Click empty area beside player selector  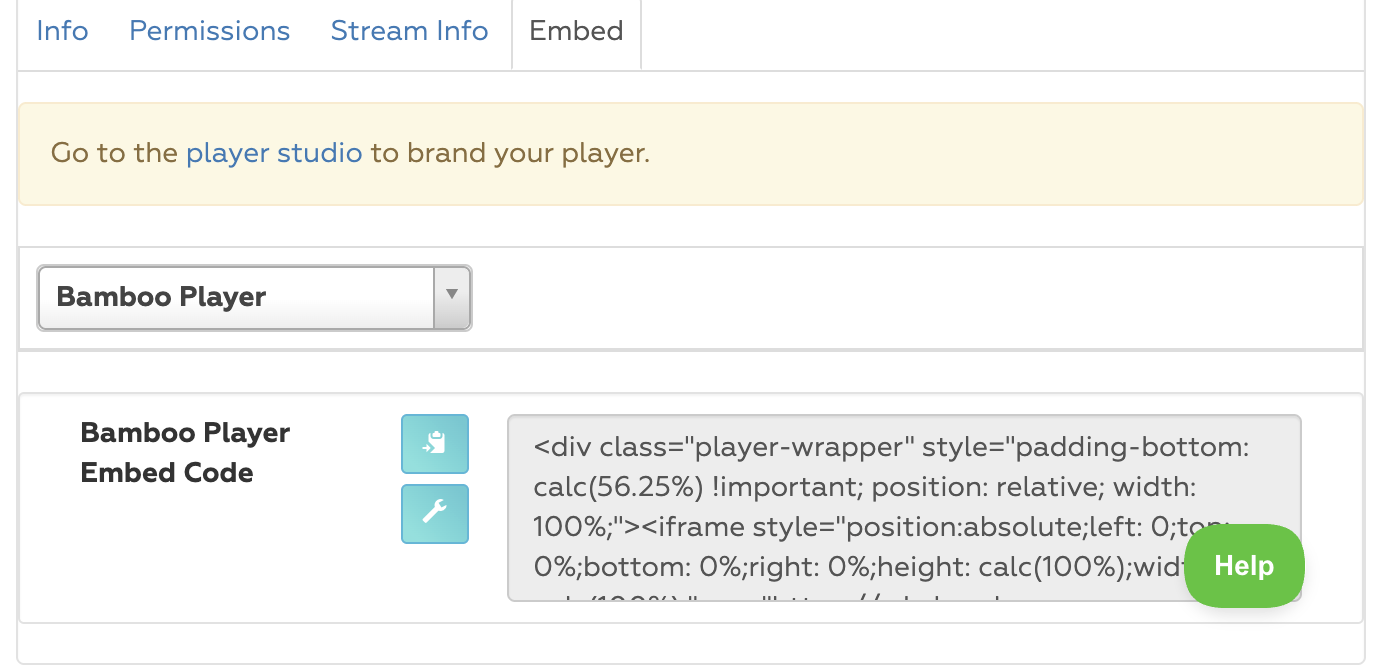coord(915,298)
